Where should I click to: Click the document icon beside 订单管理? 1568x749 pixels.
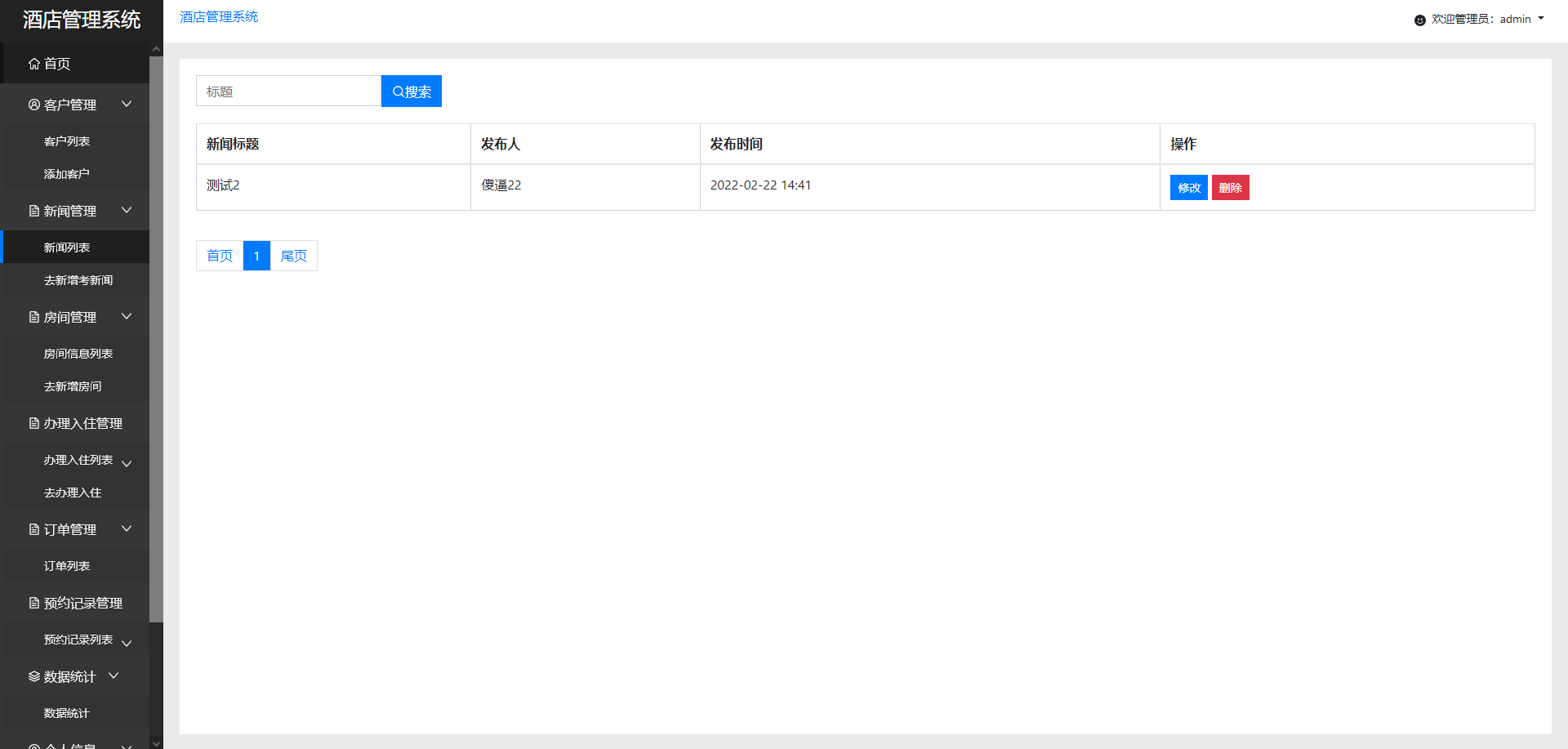(x=34, y=529)
